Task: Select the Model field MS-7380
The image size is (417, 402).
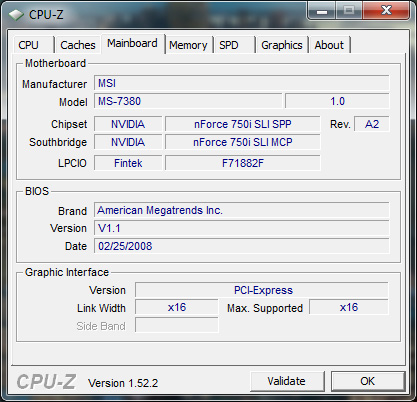Action: (x=188, y=101)
